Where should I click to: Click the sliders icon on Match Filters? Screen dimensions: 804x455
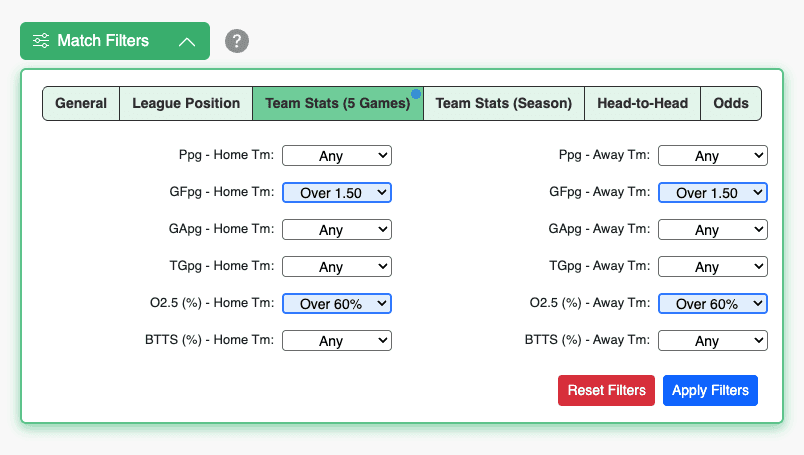coord(41,41)
